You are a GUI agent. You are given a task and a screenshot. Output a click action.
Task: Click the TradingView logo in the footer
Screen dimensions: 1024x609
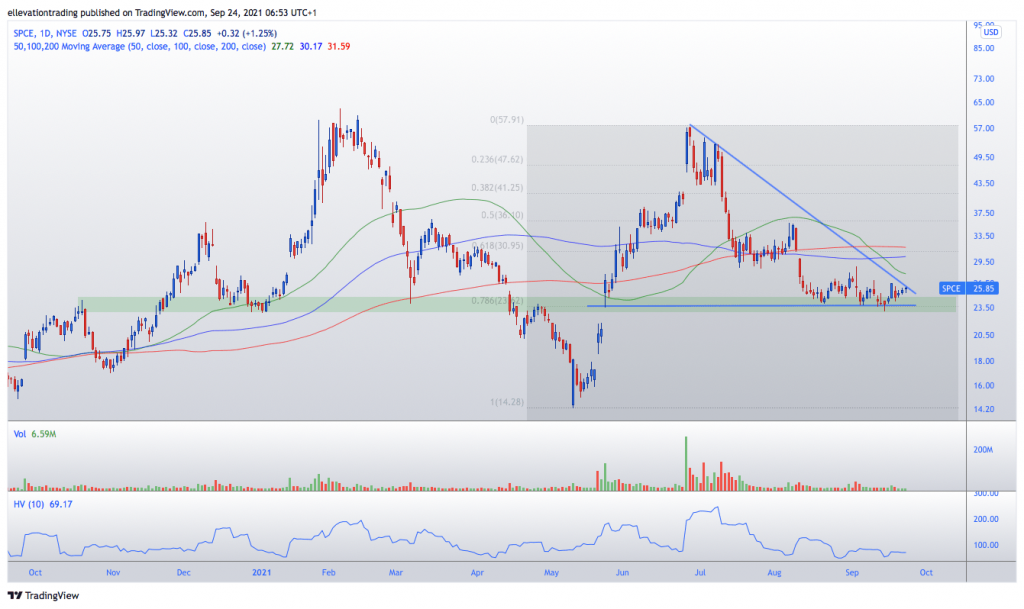[43, 595]
